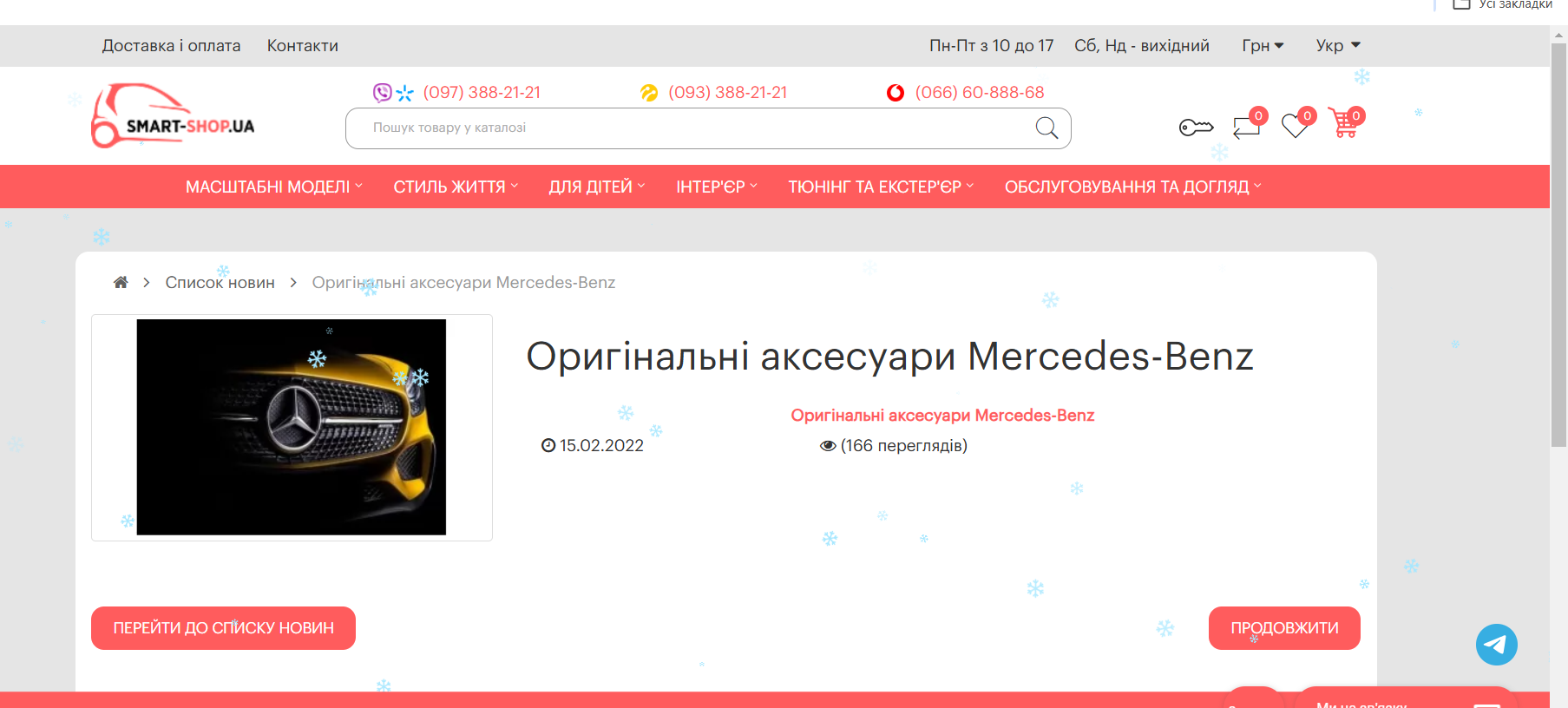Open the Mercedes grille news image
Image resolution: width=1568 pixels, height=708 pixels.
click(x=292, y=427)
